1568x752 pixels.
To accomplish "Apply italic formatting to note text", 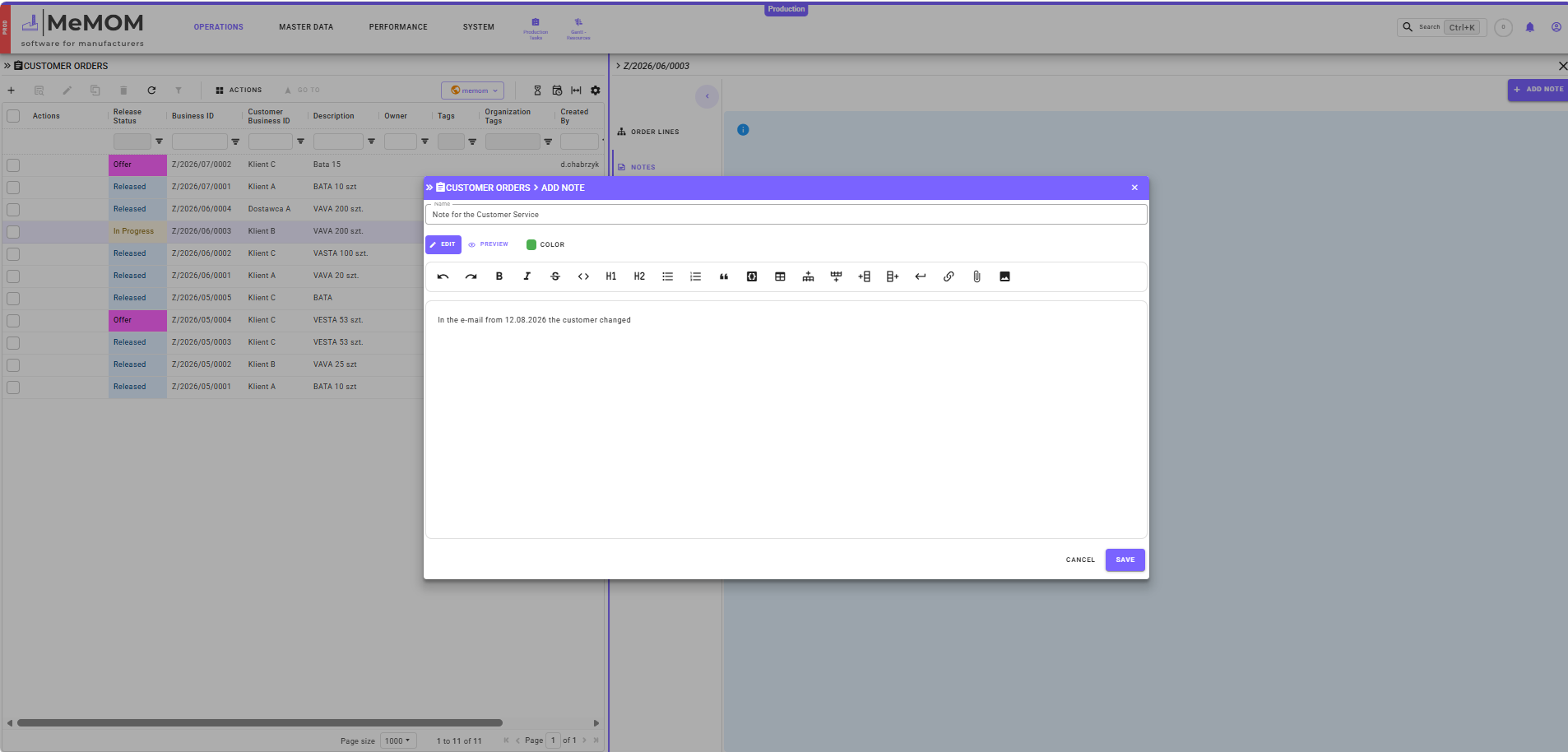I will coord(527,276).
